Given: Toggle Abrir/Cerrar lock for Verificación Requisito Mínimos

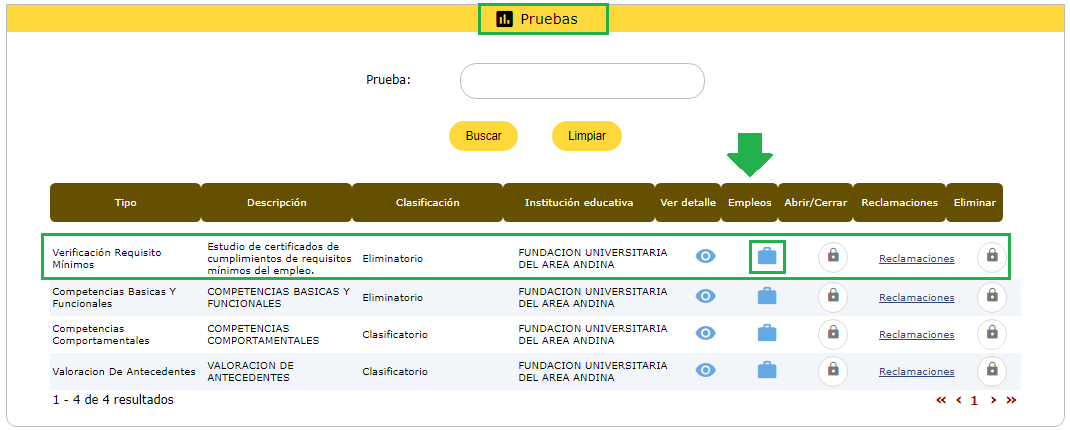Looking at the screenshot, I should 832,257.
